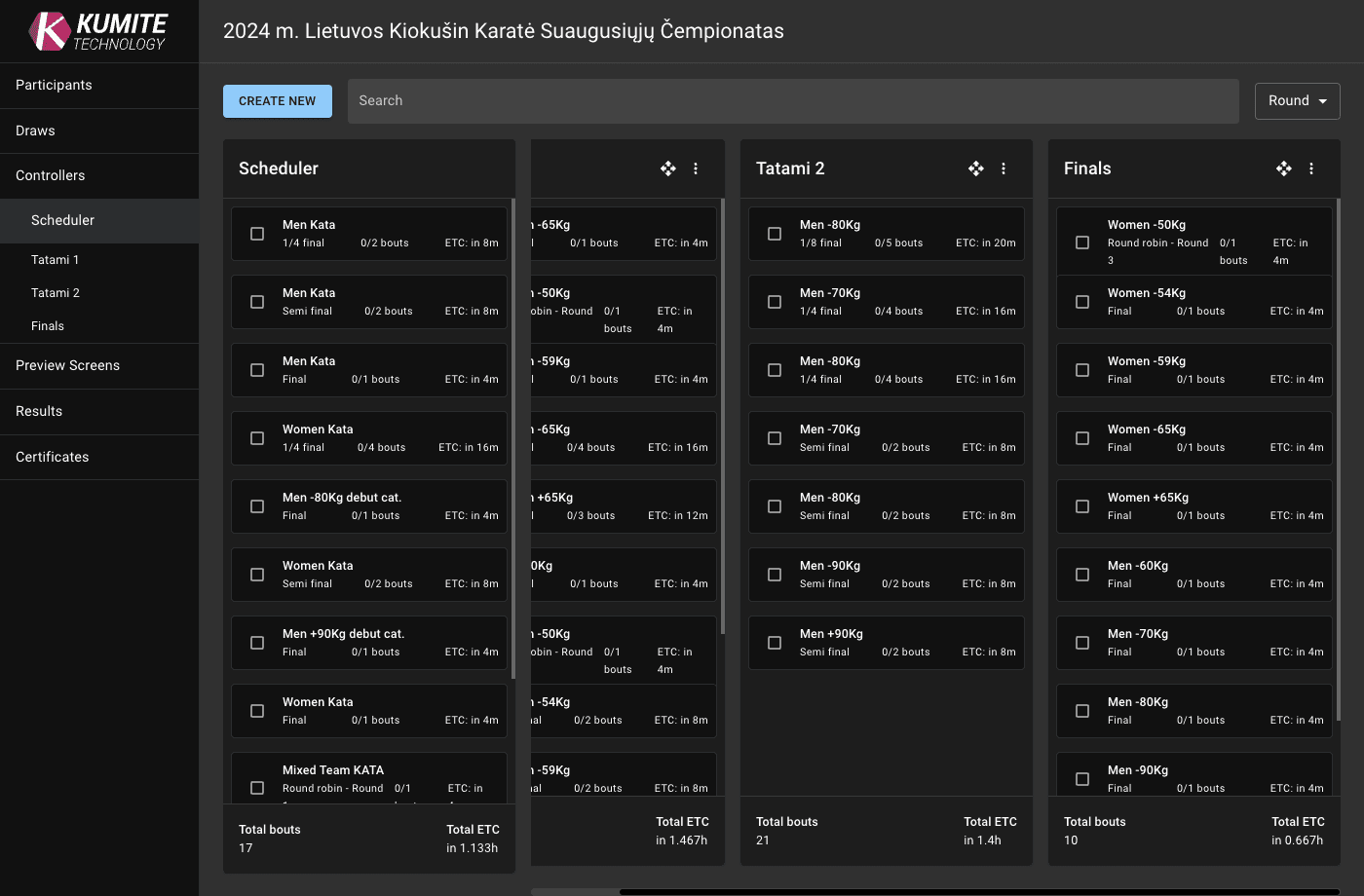Open the Finals column three-dot menu

coord(1311,168)
